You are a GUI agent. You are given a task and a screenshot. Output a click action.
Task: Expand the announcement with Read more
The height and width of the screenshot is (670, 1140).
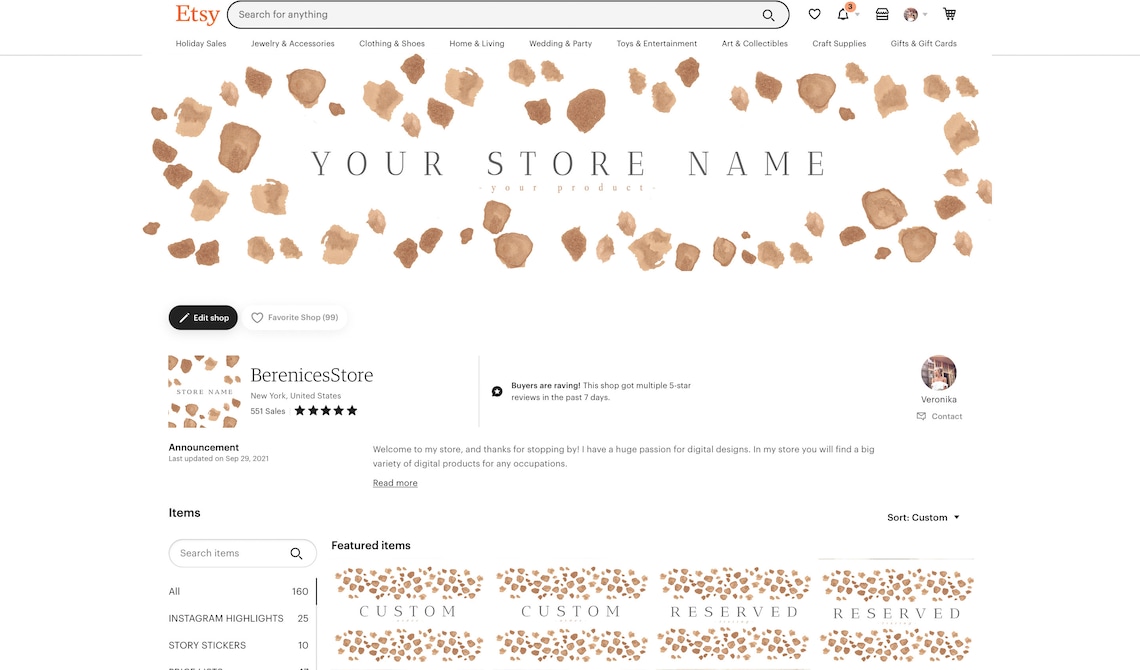[394, 482]
